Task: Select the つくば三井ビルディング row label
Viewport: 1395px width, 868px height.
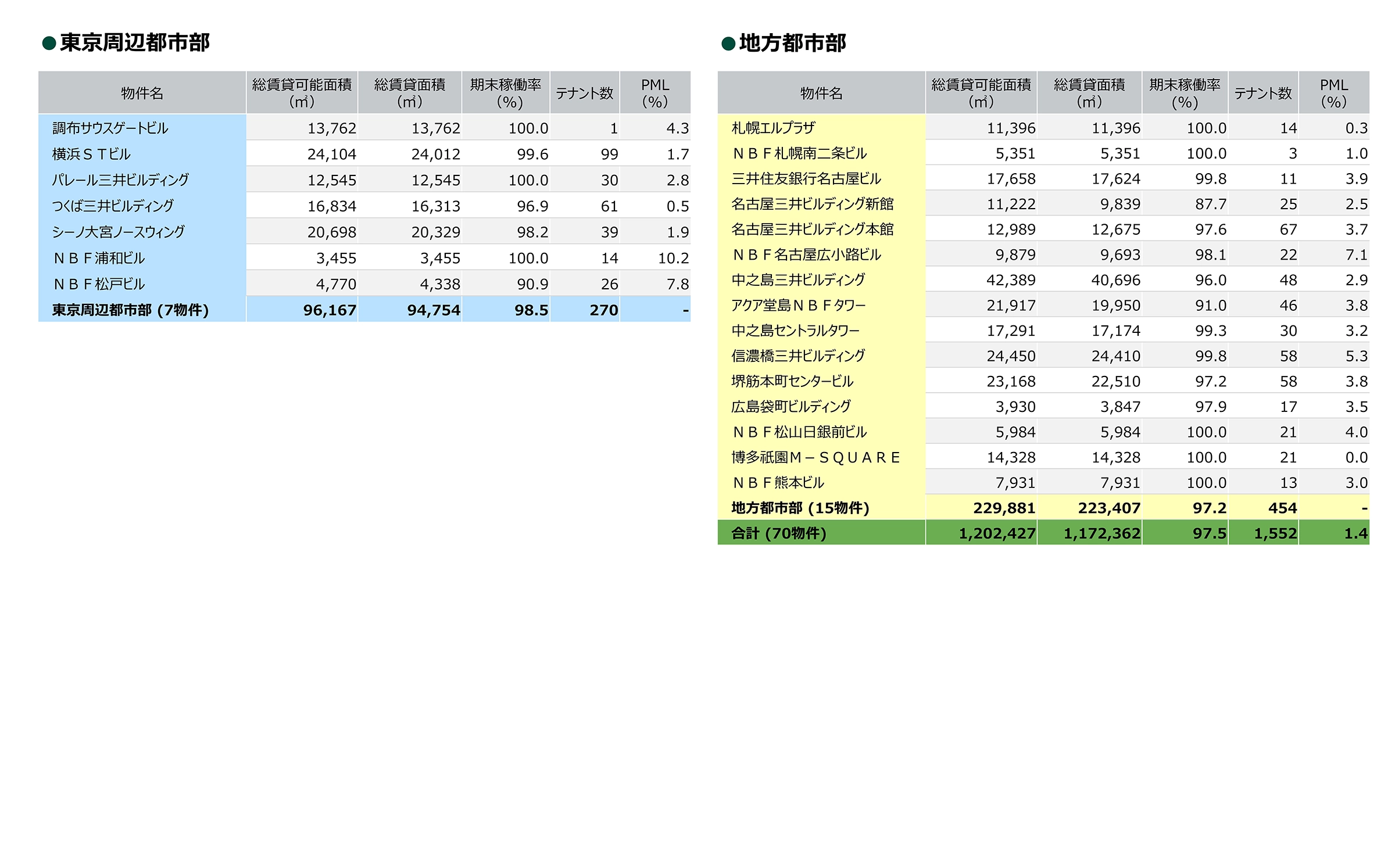Action: pos(113,206)
